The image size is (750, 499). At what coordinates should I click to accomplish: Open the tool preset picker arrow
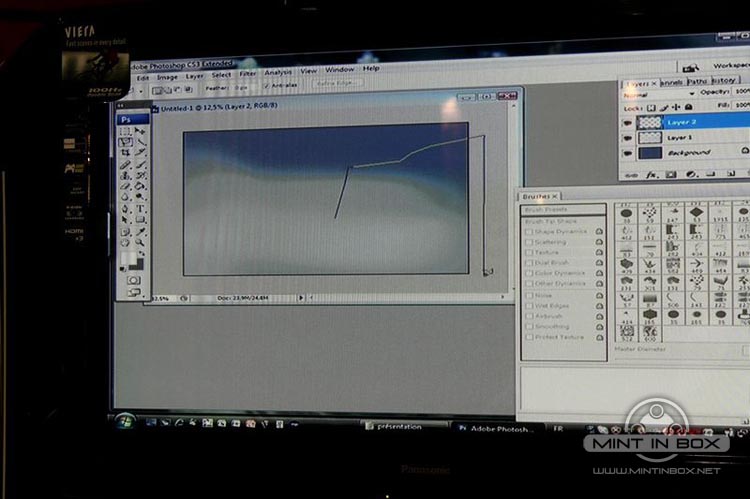(141, 91)
